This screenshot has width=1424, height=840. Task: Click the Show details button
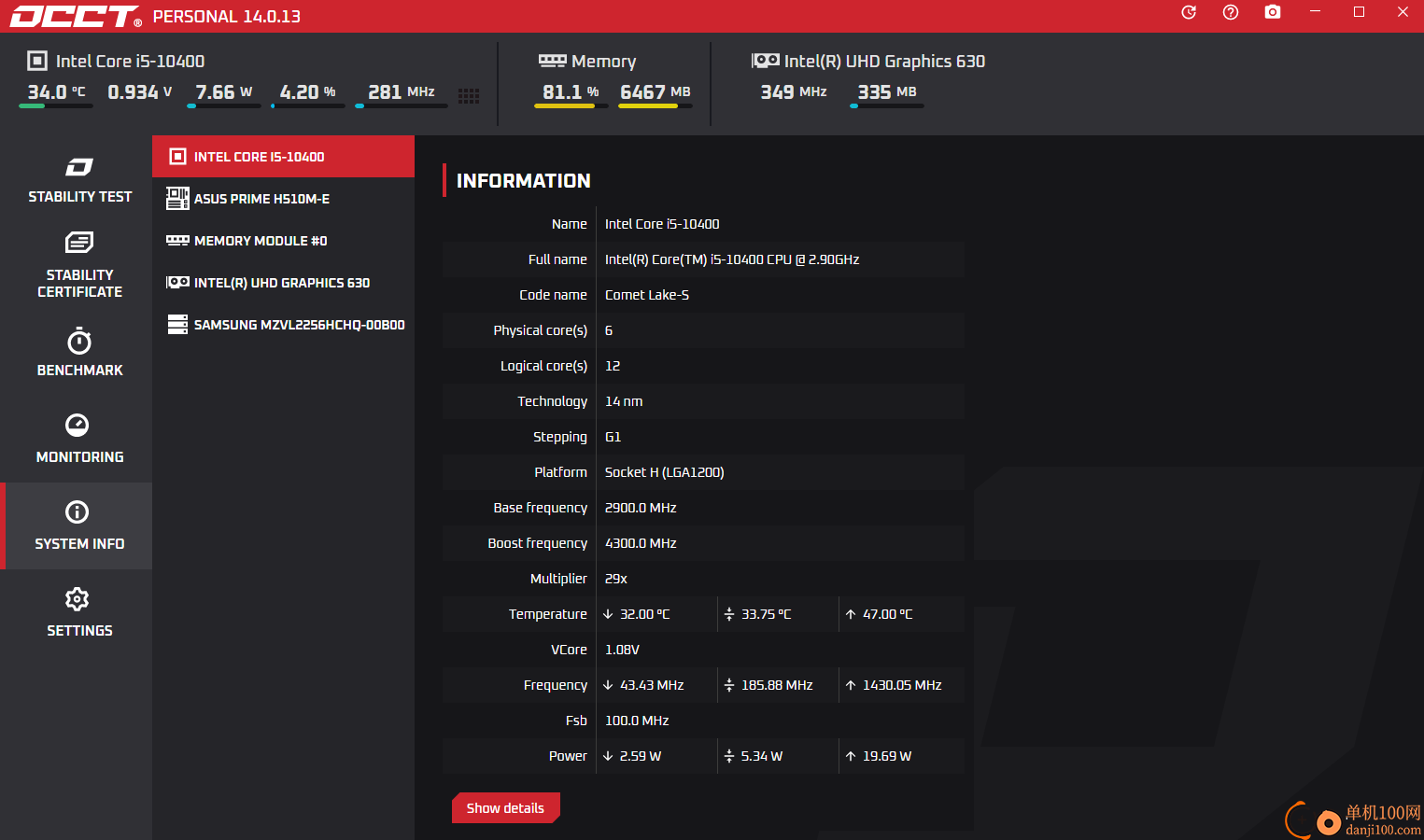point(505,808)
